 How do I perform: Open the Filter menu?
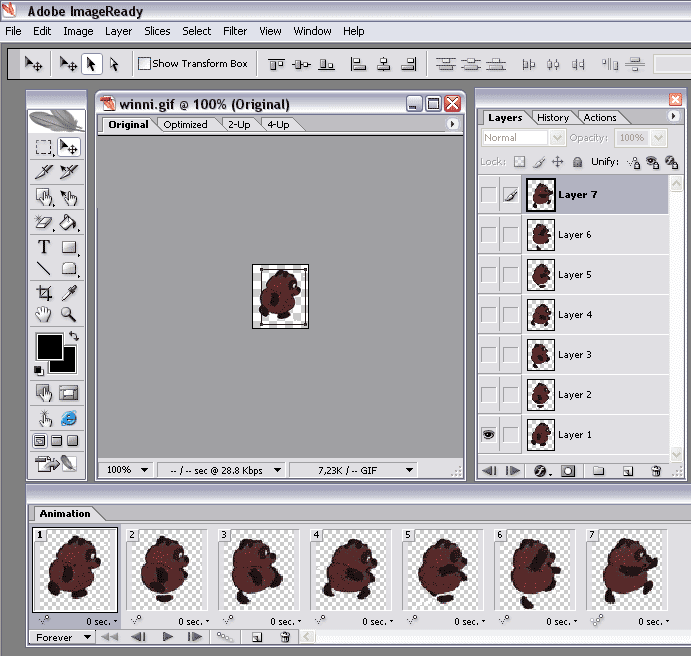click(x=235, y=31)
